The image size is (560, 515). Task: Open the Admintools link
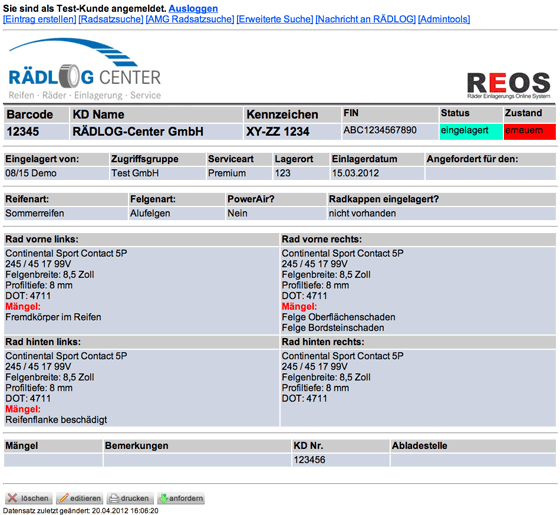(x=444, y=19)
